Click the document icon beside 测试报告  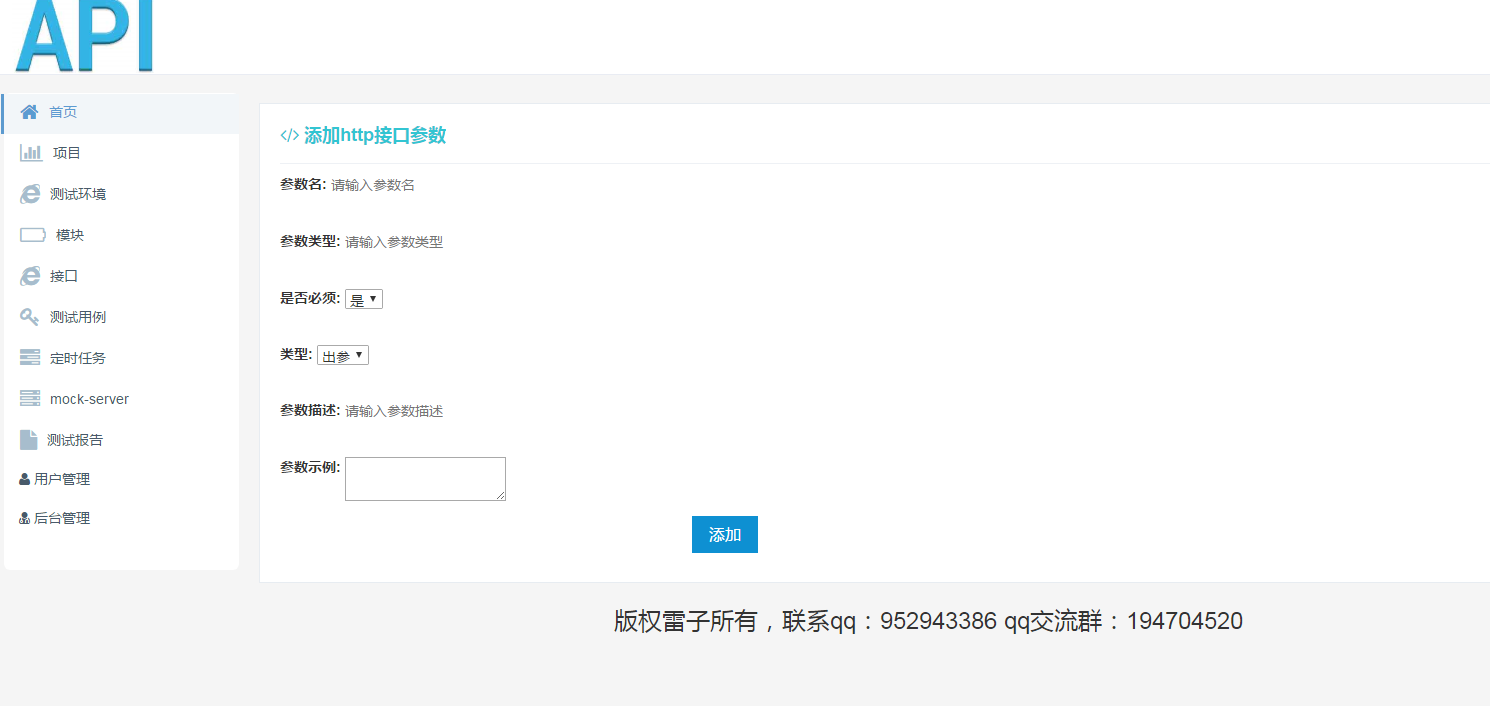coord(29,440)
